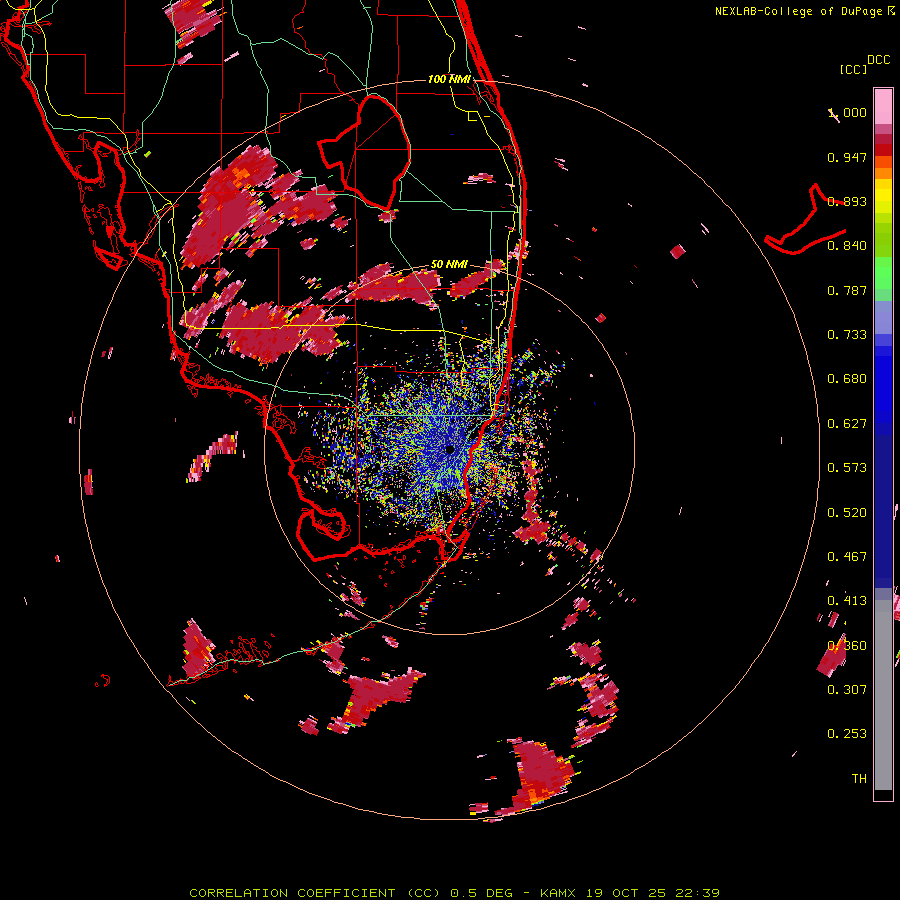Screen dimensions: 900x900
Task: Select the 0.467 scale value
Action: (847, 557)
